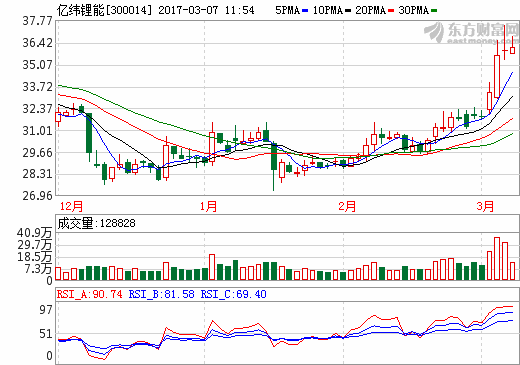Click the 5PMA legend label
Screen dimensions: 520x365
(x=287, y=10)
